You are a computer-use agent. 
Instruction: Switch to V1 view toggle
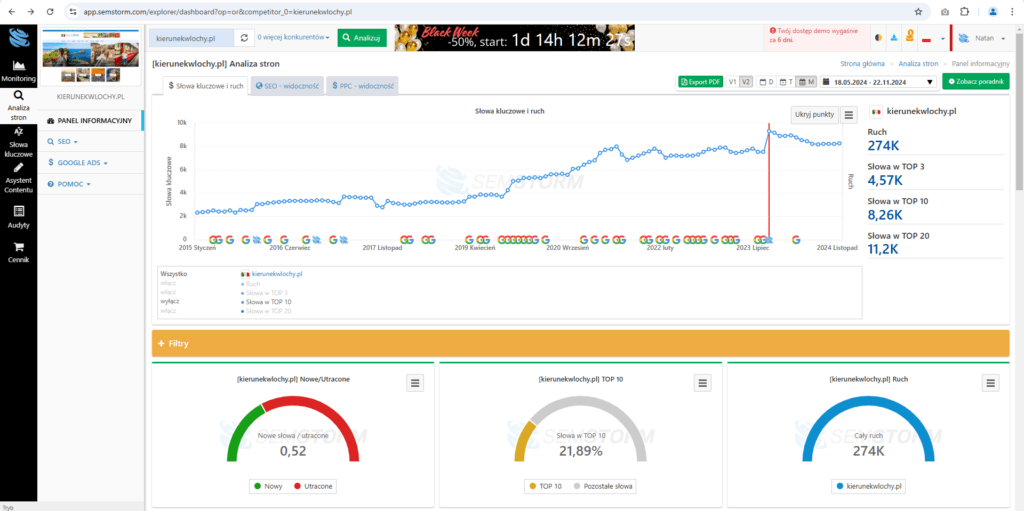[732, 82]
